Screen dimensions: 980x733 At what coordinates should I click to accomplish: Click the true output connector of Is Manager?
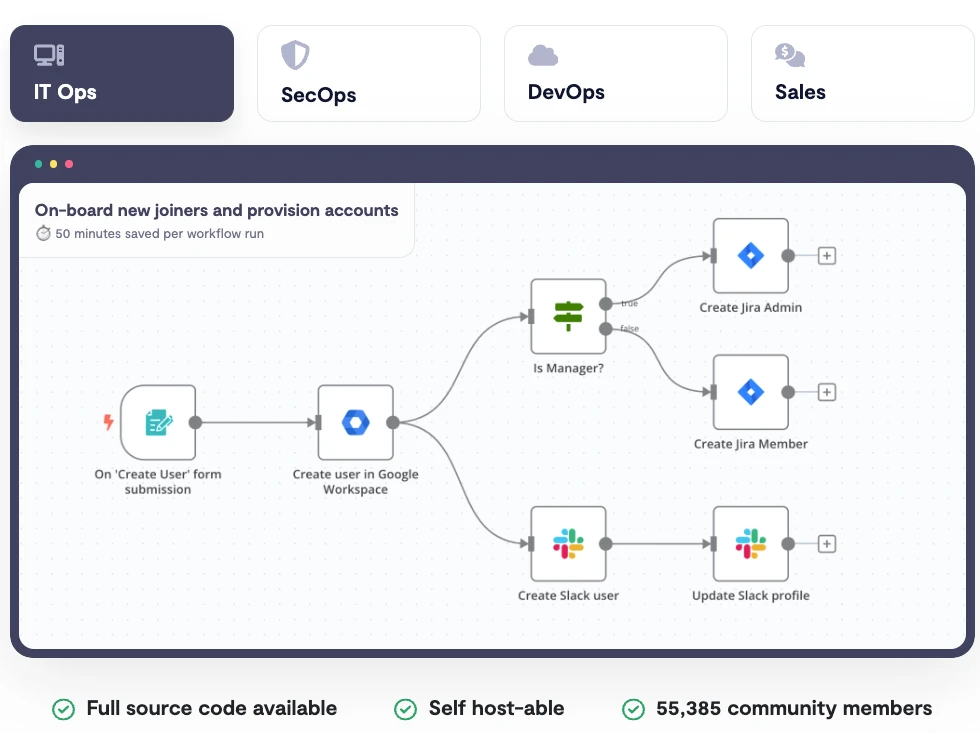pos(606,304)
